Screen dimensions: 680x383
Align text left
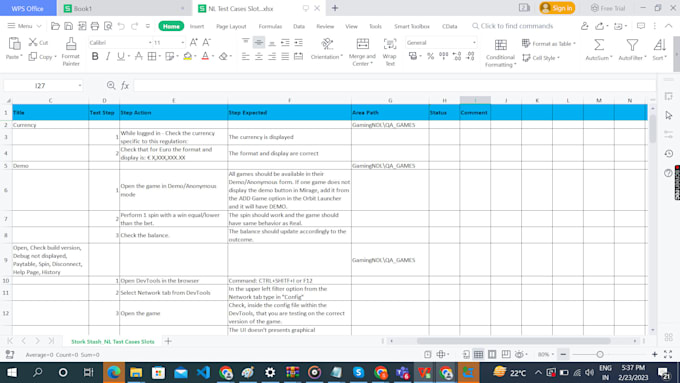pos(245,56)
